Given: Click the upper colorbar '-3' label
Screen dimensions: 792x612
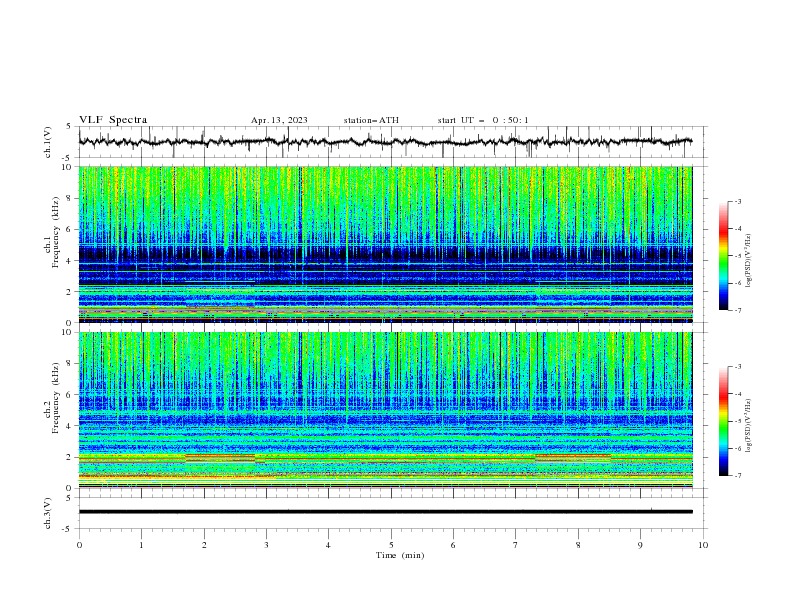Looking at the screenshot, I should click(737, 201).
